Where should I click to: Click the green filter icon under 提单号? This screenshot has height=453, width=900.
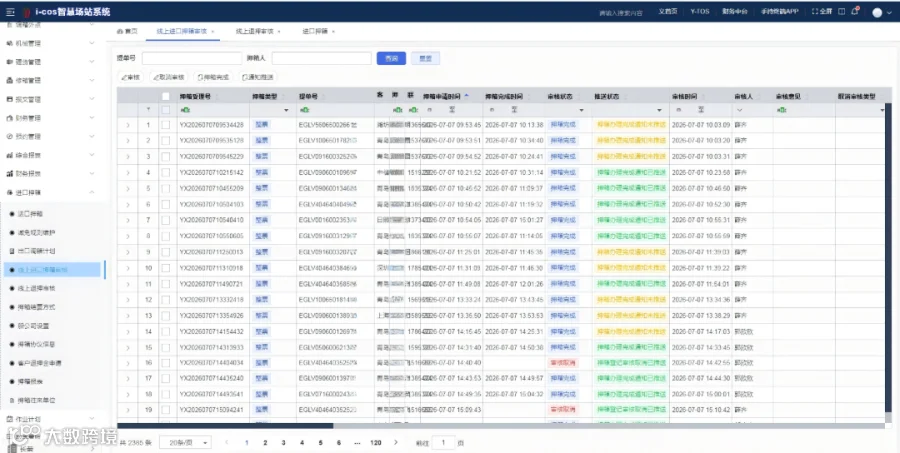click(304, 109)
